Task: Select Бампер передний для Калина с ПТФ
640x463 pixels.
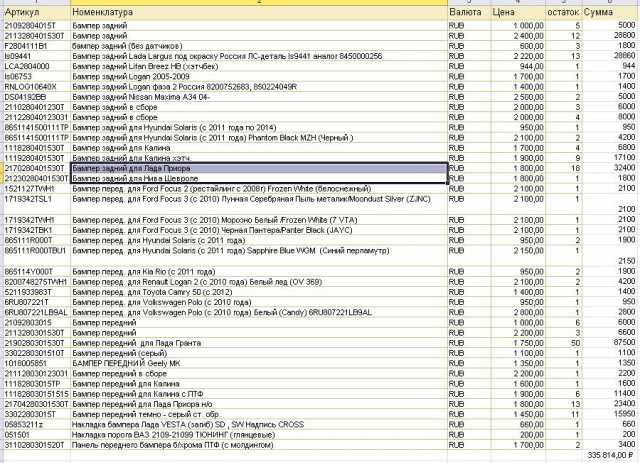Action: click(x=259, y=394)
